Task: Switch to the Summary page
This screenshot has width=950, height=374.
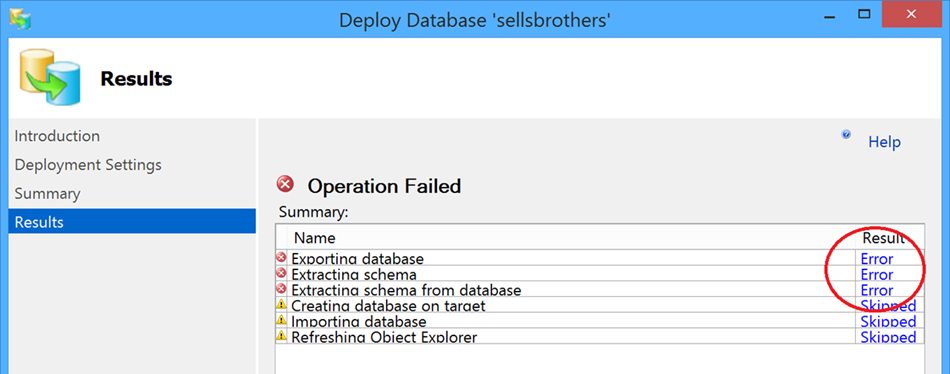Action: click(47, 194)
